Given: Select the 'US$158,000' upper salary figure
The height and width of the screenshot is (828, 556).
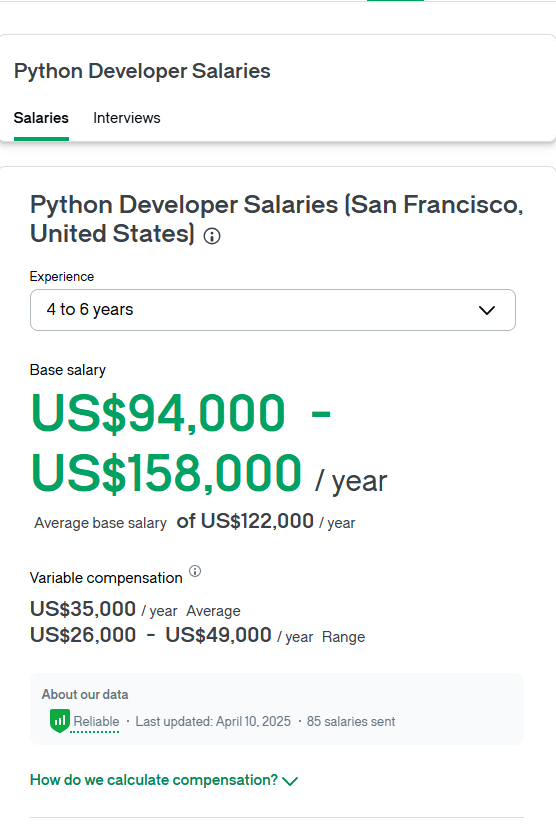Looking at the screenshot, I should pos(166,473).
